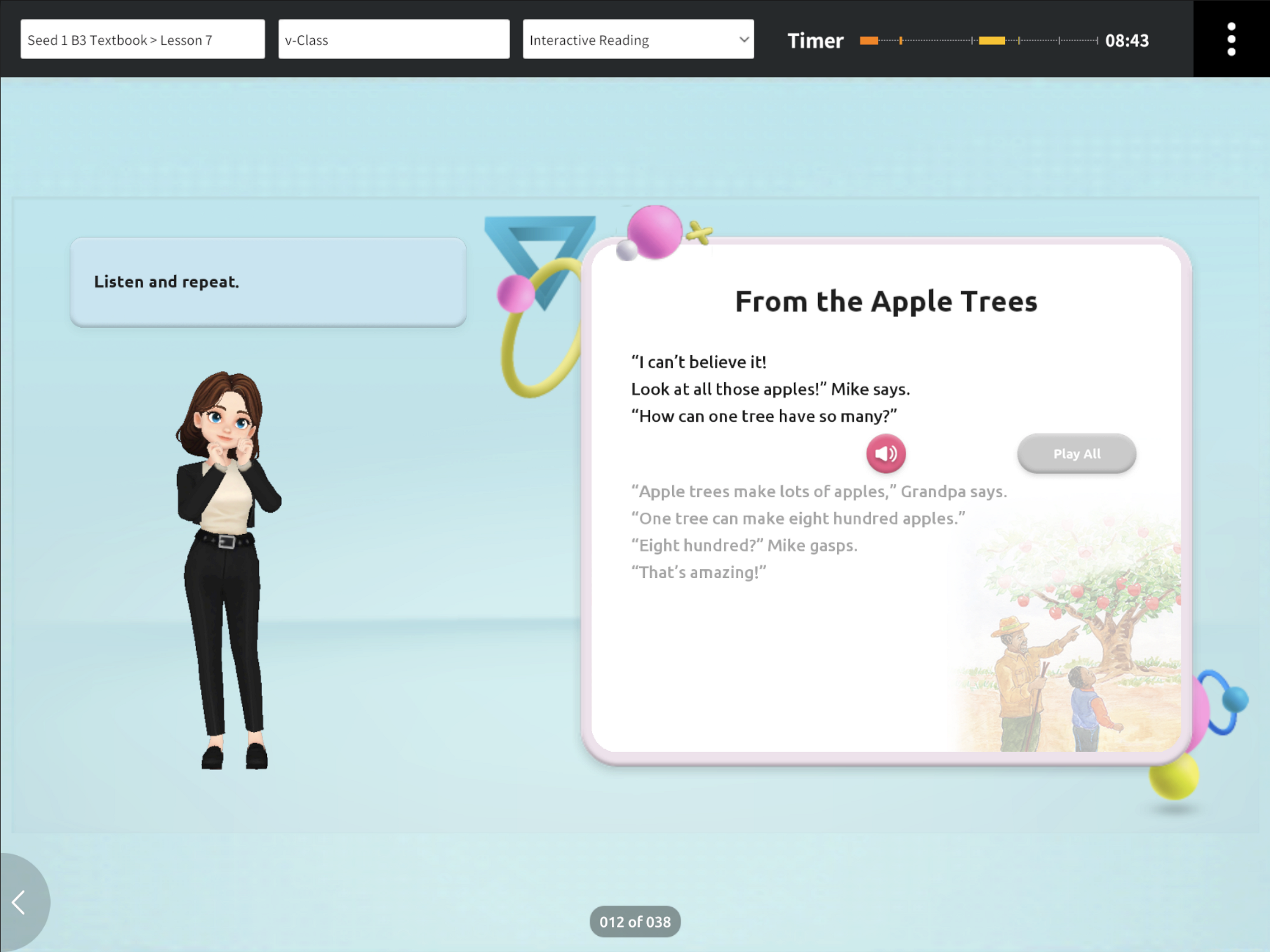Click the orange segment on the timer bar
Screen dimensions: 1270x952
(x=869, y=40)
